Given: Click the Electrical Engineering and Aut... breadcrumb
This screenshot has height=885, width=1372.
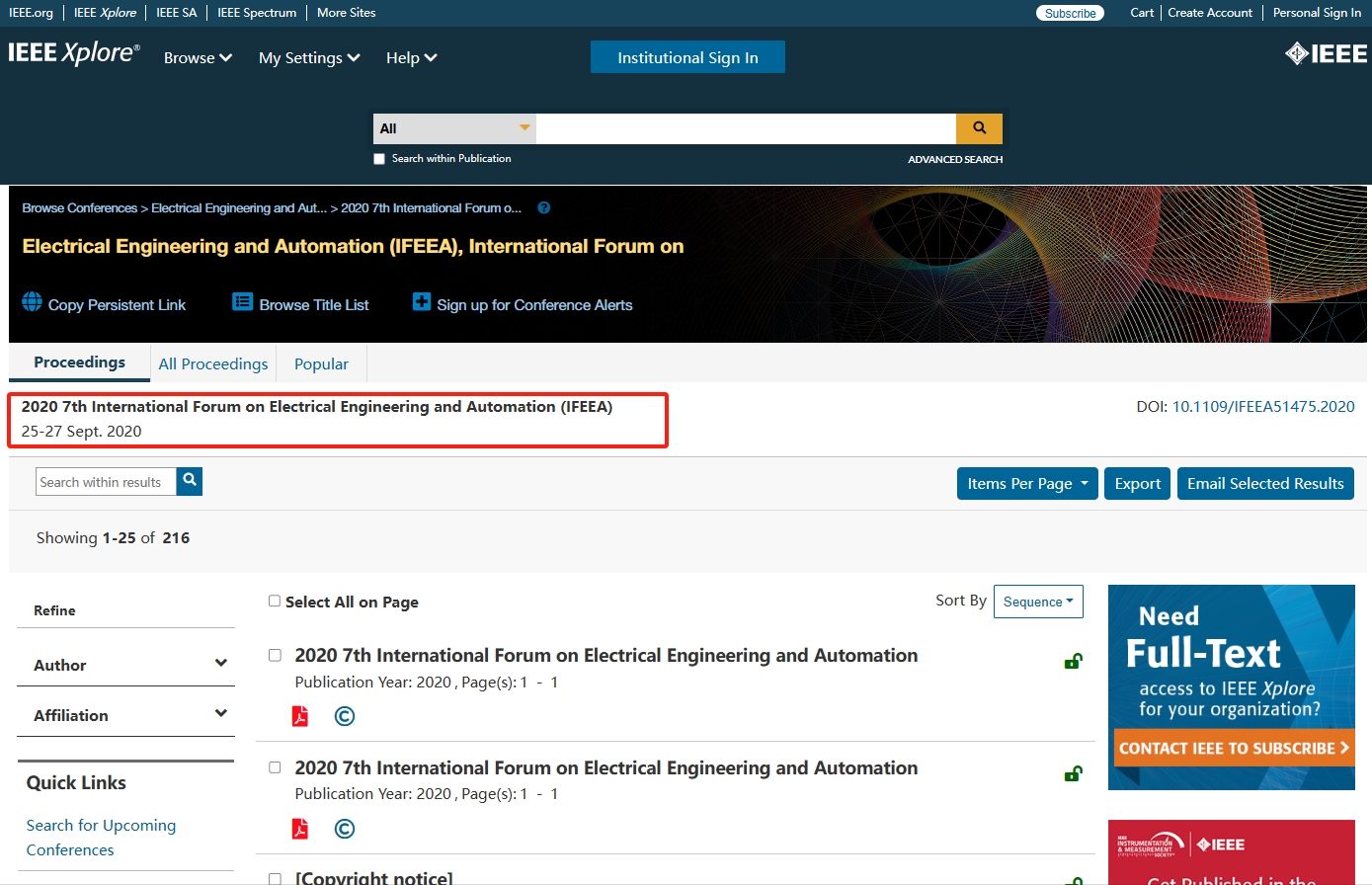Looking at the screenshot, I should click(x=239, y=208).
